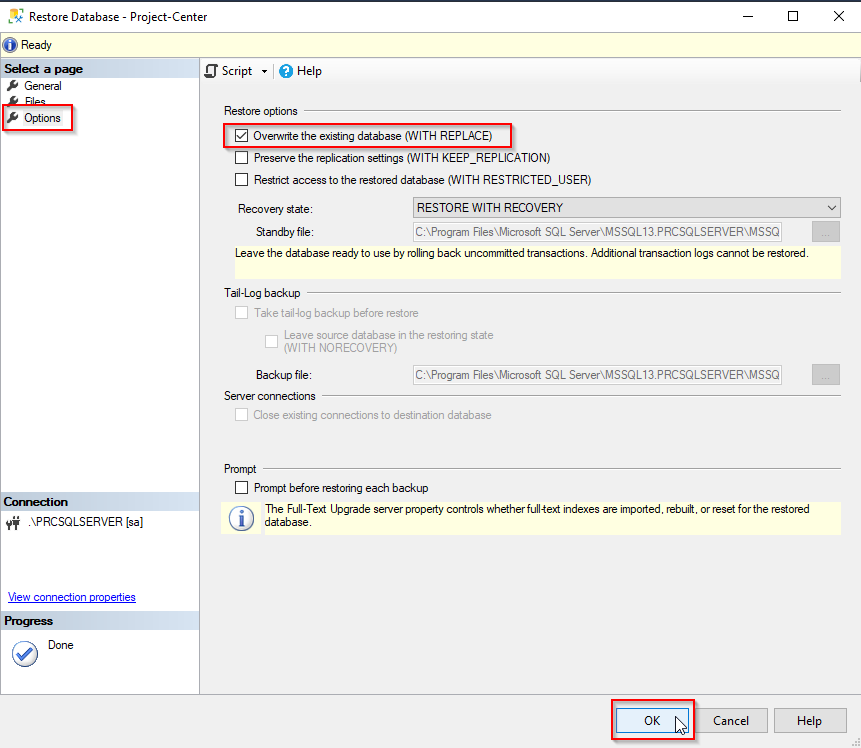Screen dimensions: 861x748
Task: Open View connection properties link
Action: click(x=72, y=597)
